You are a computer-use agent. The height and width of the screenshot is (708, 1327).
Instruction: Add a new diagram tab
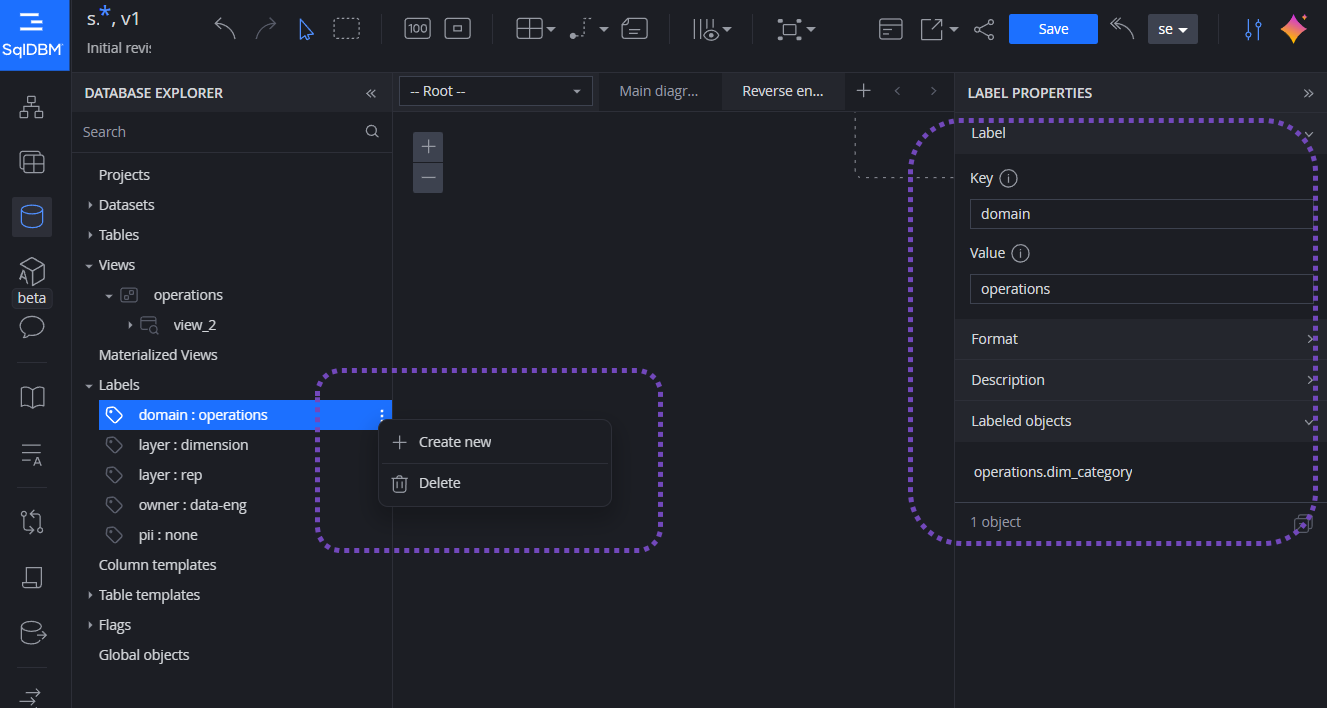click(x=864, y=91)
